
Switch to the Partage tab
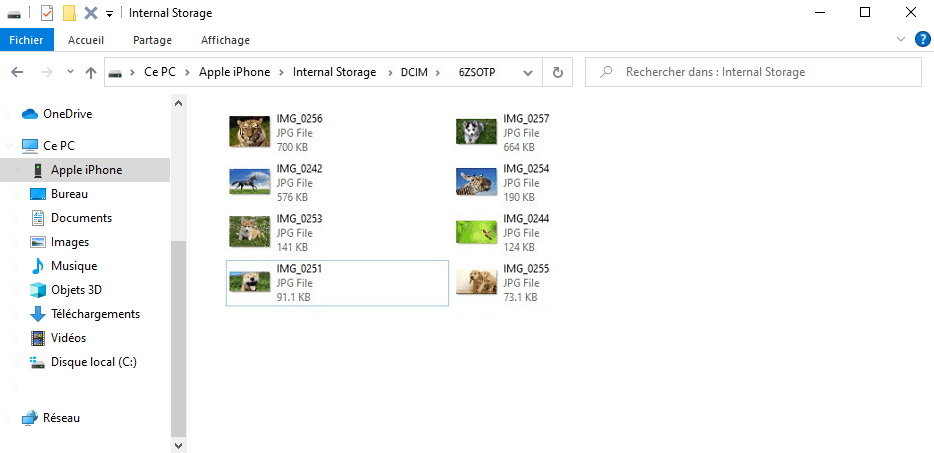click(x=152, y=40)
